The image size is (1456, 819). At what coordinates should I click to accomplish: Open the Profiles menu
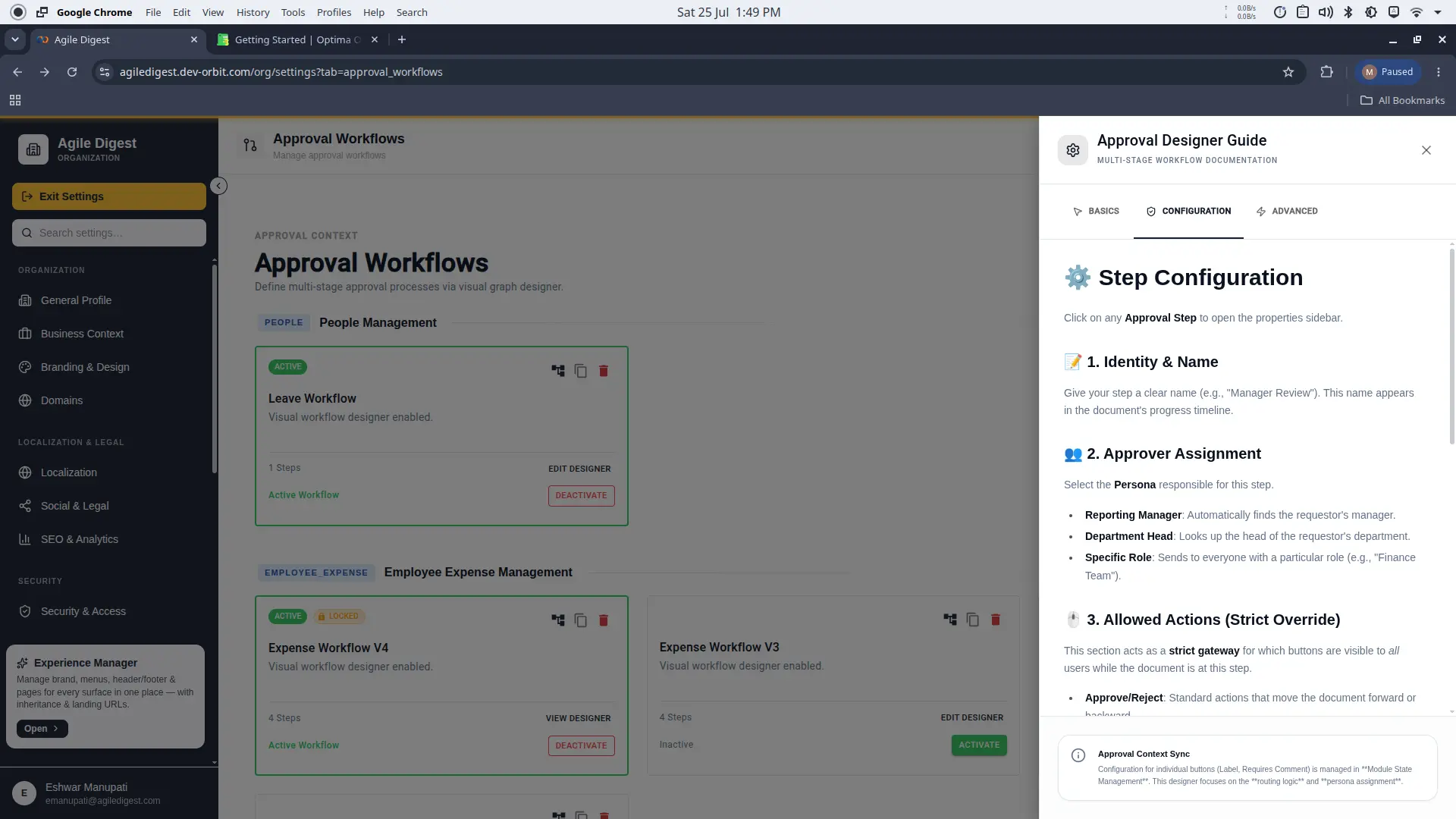point(334,12)
